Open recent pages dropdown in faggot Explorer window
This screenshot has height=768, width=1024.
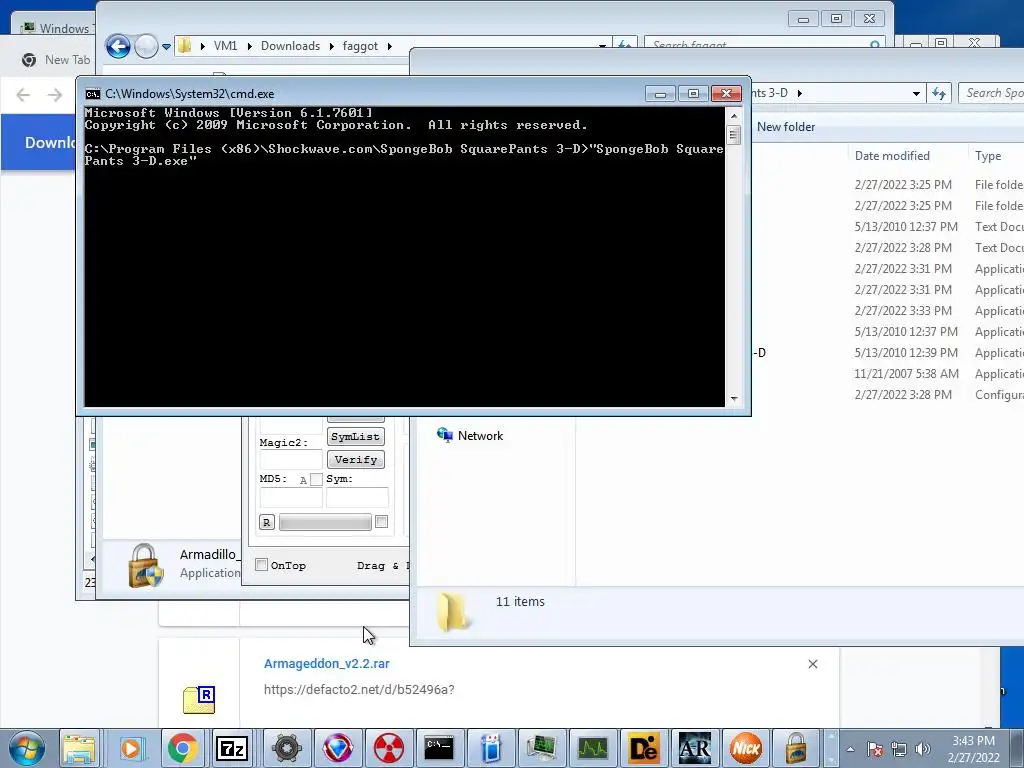click(167, 46)
